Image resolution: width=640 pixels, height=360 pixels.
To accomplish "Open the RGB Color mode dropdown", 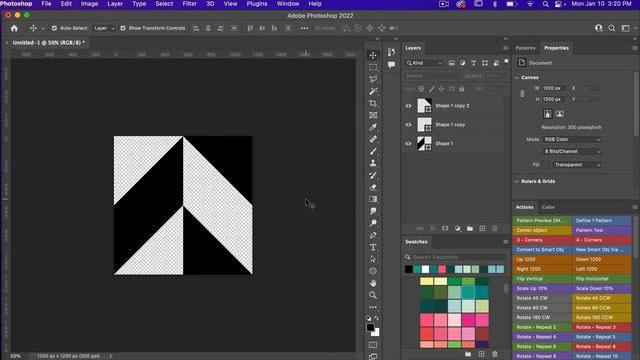I will pyautogui.click(x=572, y=139).
